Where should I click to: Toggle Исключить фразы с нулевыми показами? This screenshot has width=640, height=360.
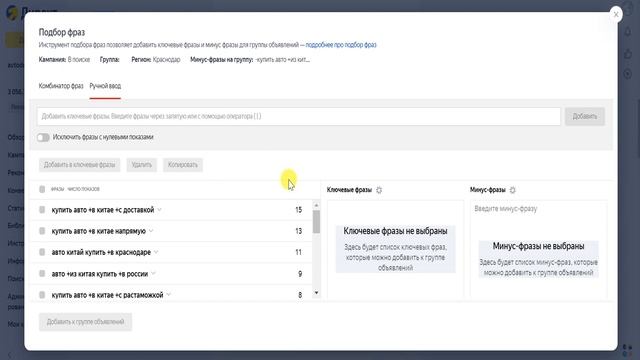point(43,137)
